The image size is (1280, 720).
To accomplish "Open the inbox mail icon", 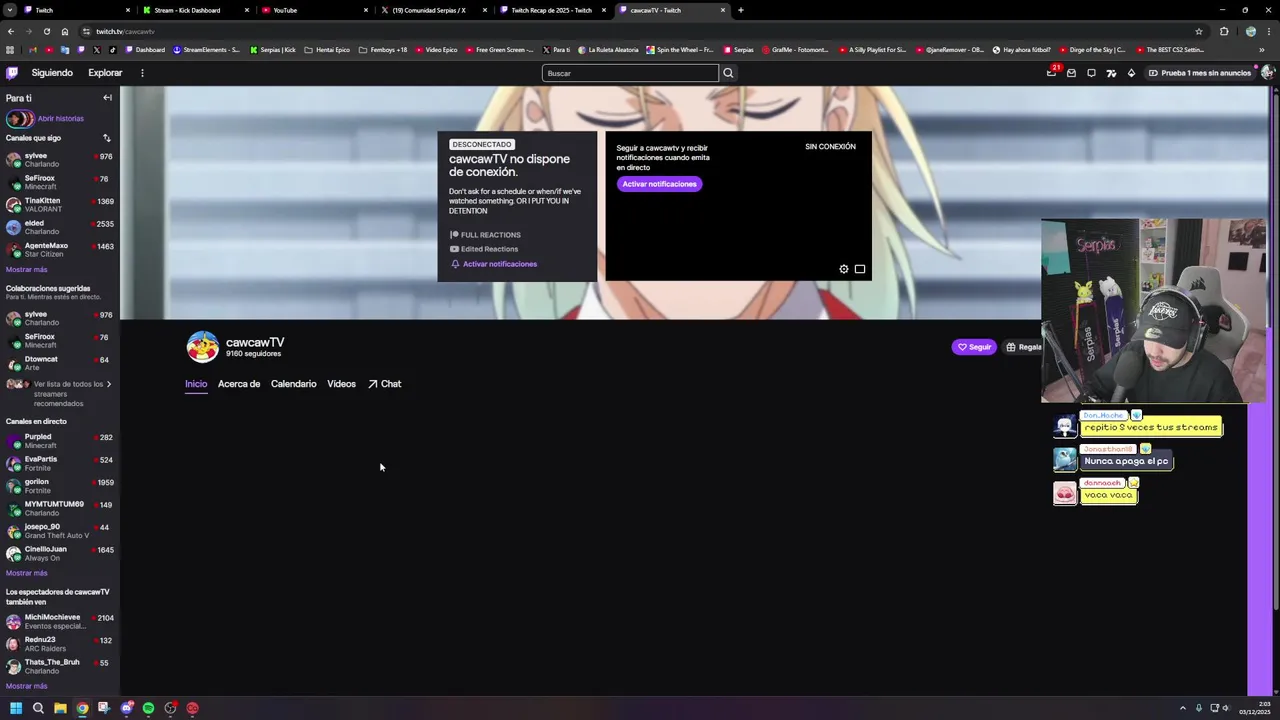I will (x=1071, y=73).
